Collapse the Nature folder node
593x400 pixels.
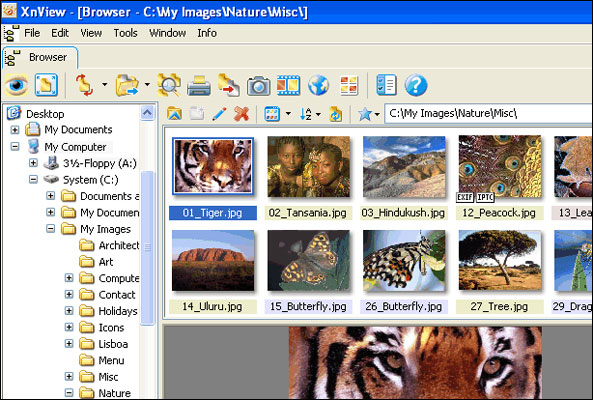pos(69,392)
